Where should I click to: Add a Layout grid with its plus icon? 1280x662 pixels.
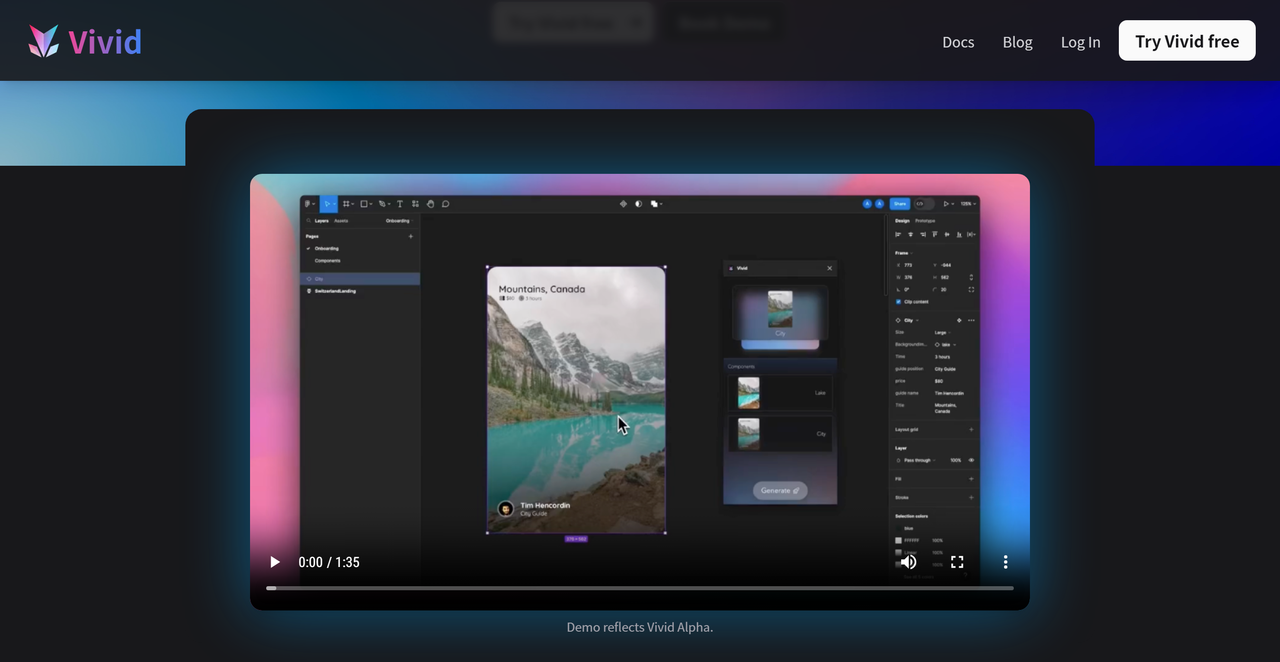(971, 429)
